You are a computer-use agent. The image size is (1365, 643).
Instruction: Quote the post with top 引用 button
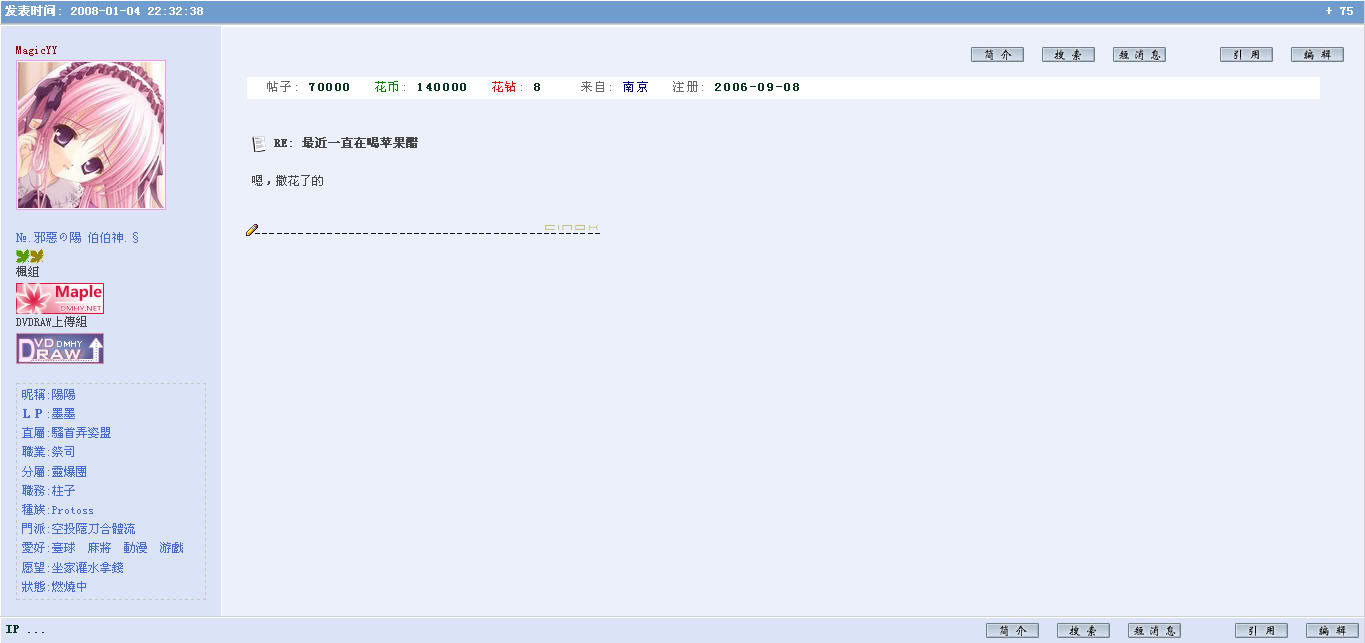click(x=1246, y=55)
